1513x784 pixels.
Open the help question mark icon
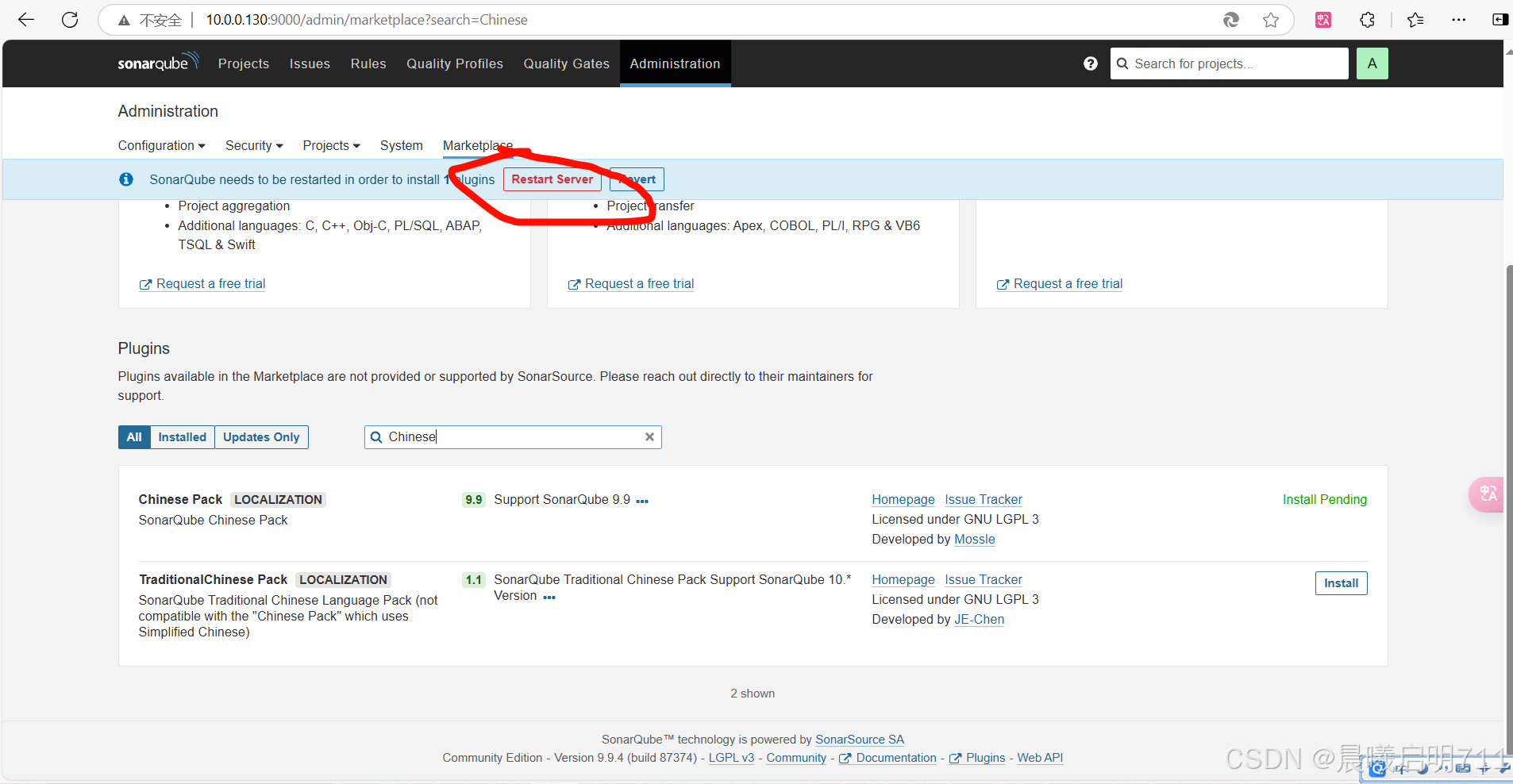[1091, 63]
